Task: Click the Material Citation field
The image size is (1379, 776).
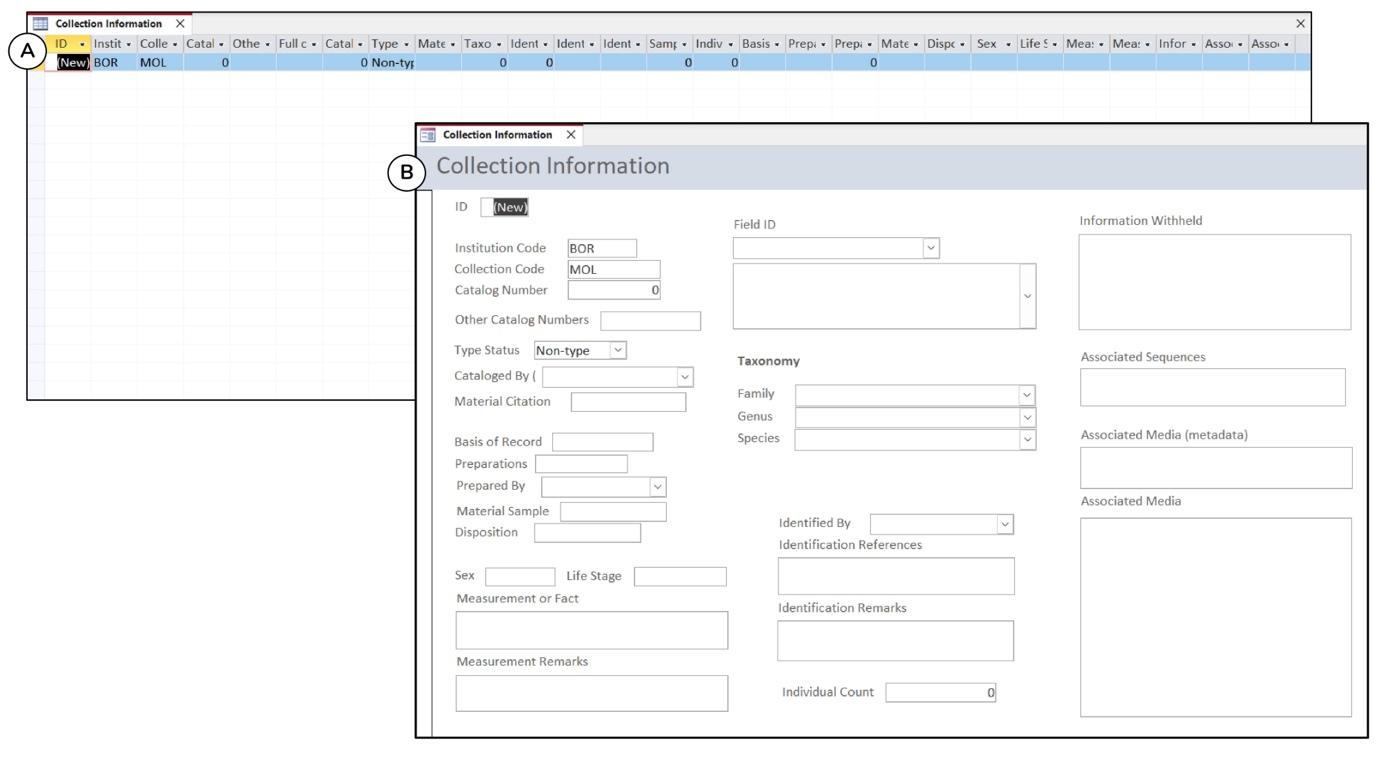Action: click(628, 402)
